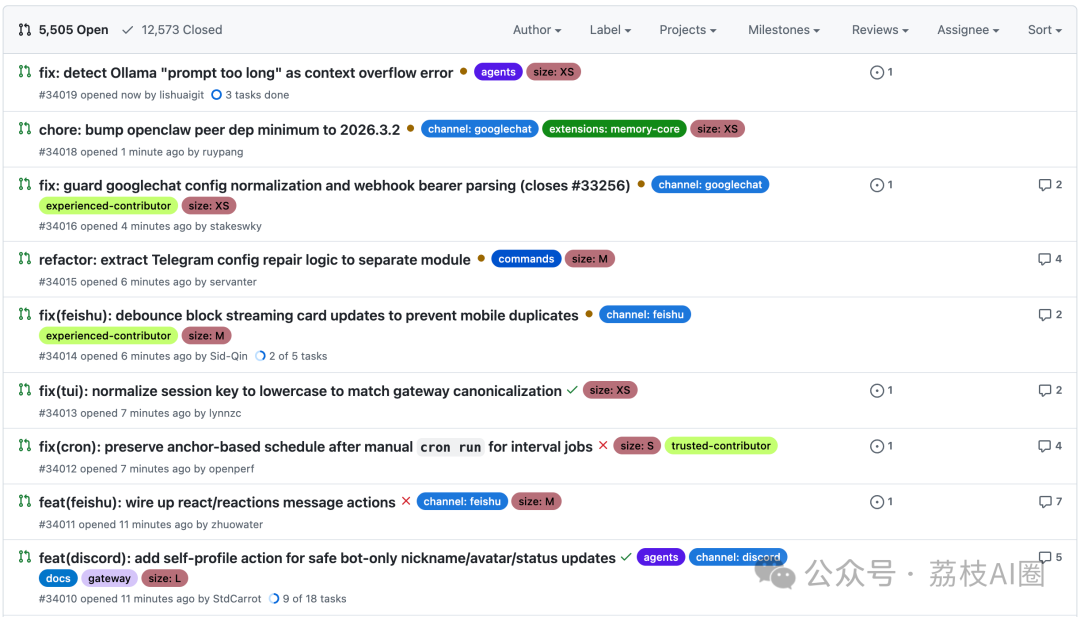1080x617 pixels.
Task: Expand the Milestones filter dropdown
Action: click(784, 30)
